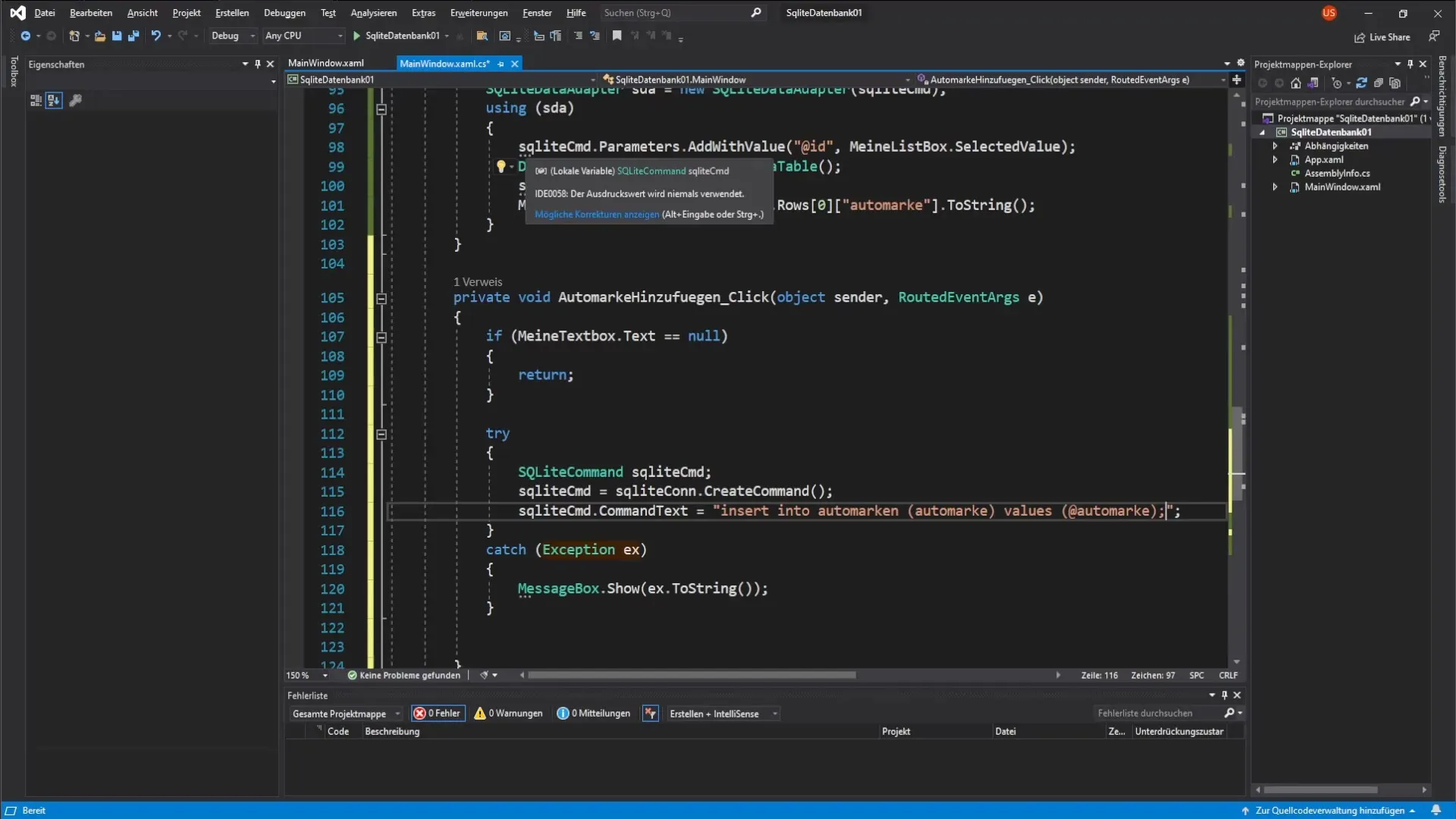Open the Debuggen menu
The image size is (1456, 819).
tap(284, 13)
